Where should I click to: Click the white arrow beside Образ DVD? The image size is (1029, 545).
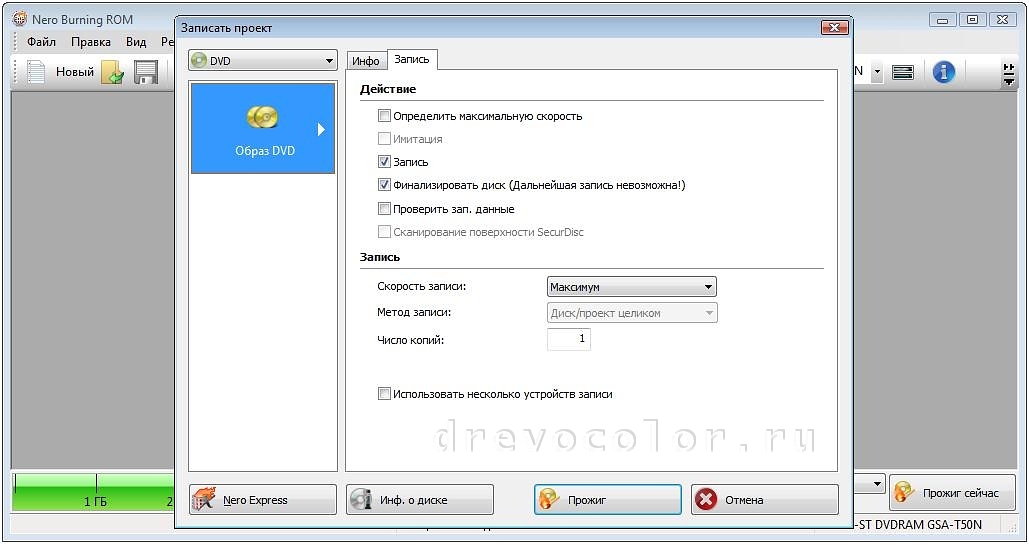pyautogui.click(x=321, y=129)
